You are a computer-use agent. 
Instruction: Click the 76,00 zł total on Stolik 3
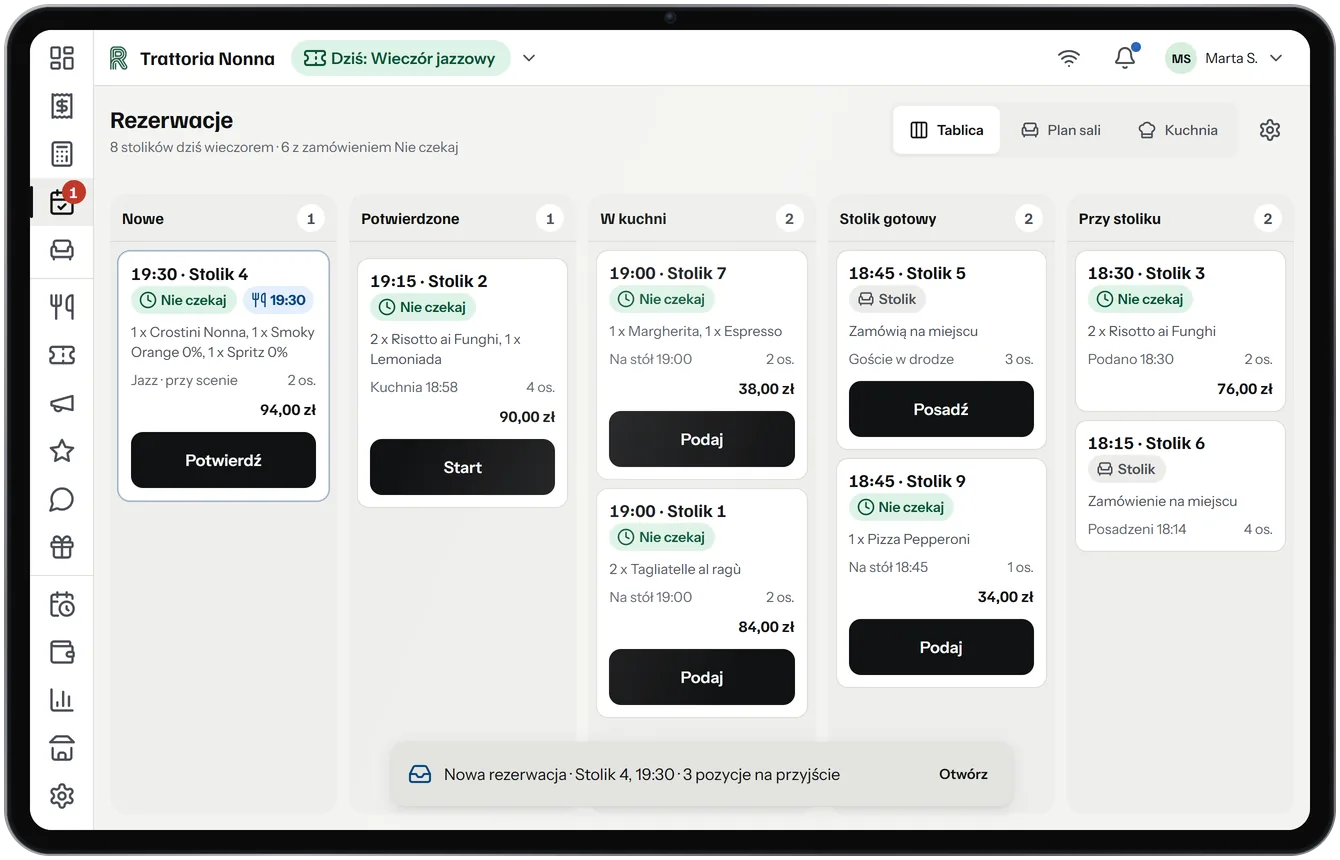(x=1245, y=389)
